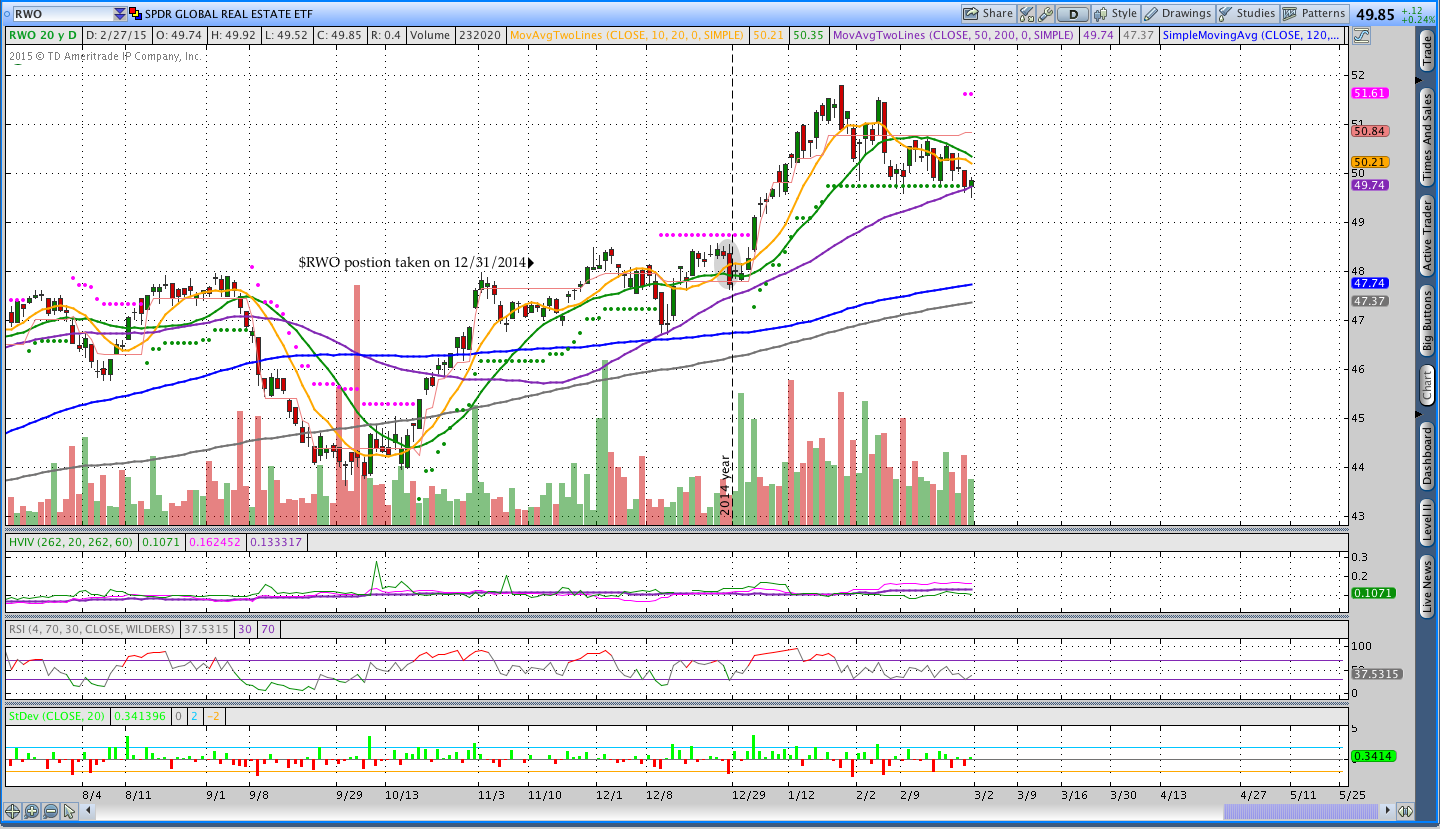
Task: Expand the symbol dropdown arrow beside RWO
Action: pos(120,14)
